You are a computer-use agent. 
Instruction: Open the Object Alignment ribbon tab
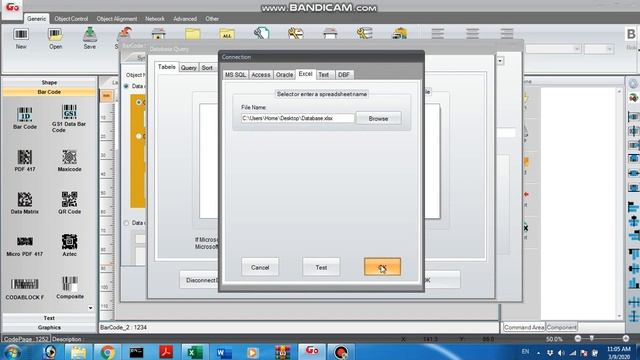pyautogui.click(x=117, y=19)
